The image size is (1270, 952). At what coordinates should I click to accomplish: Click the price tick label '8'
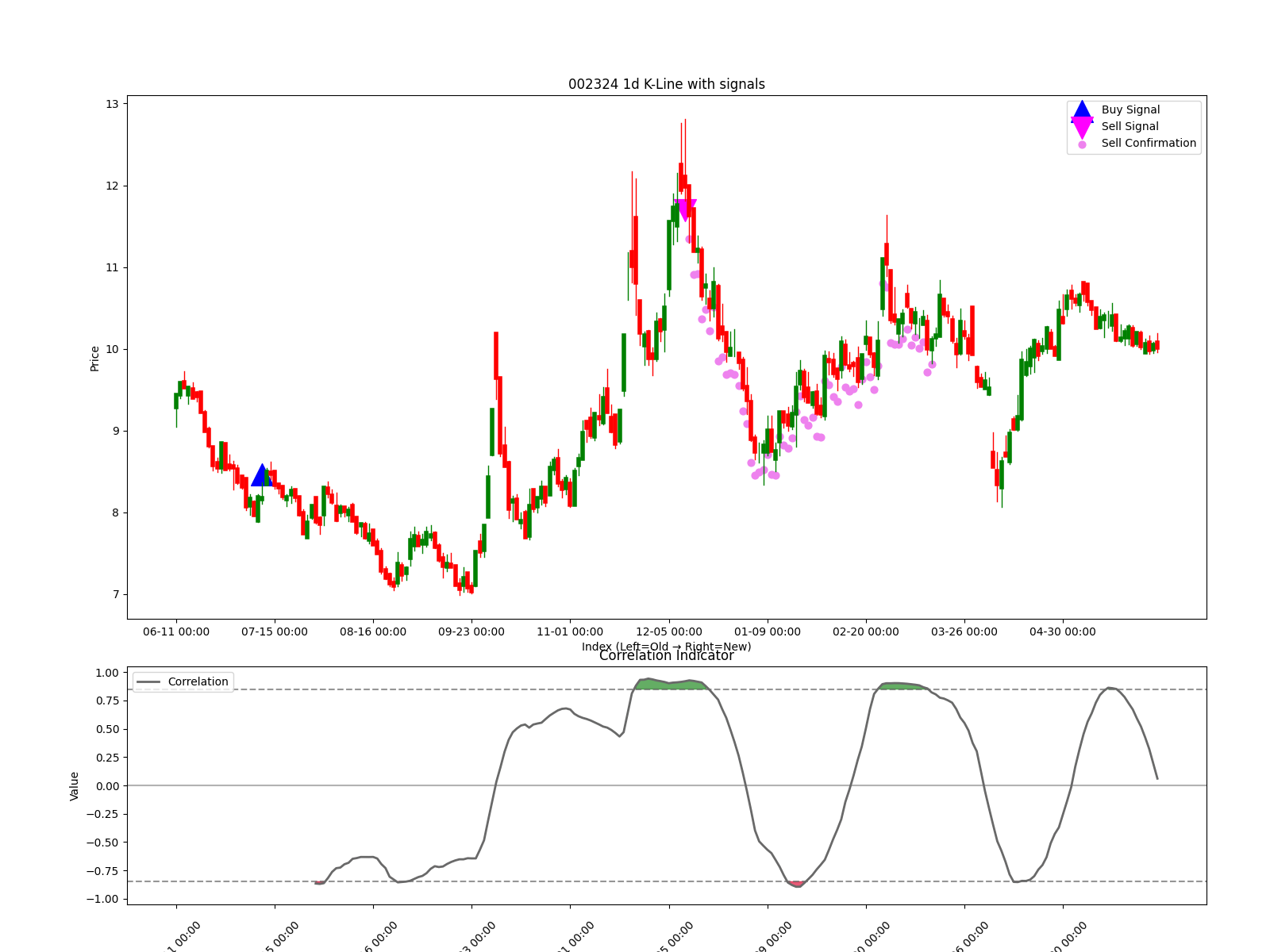115,512
